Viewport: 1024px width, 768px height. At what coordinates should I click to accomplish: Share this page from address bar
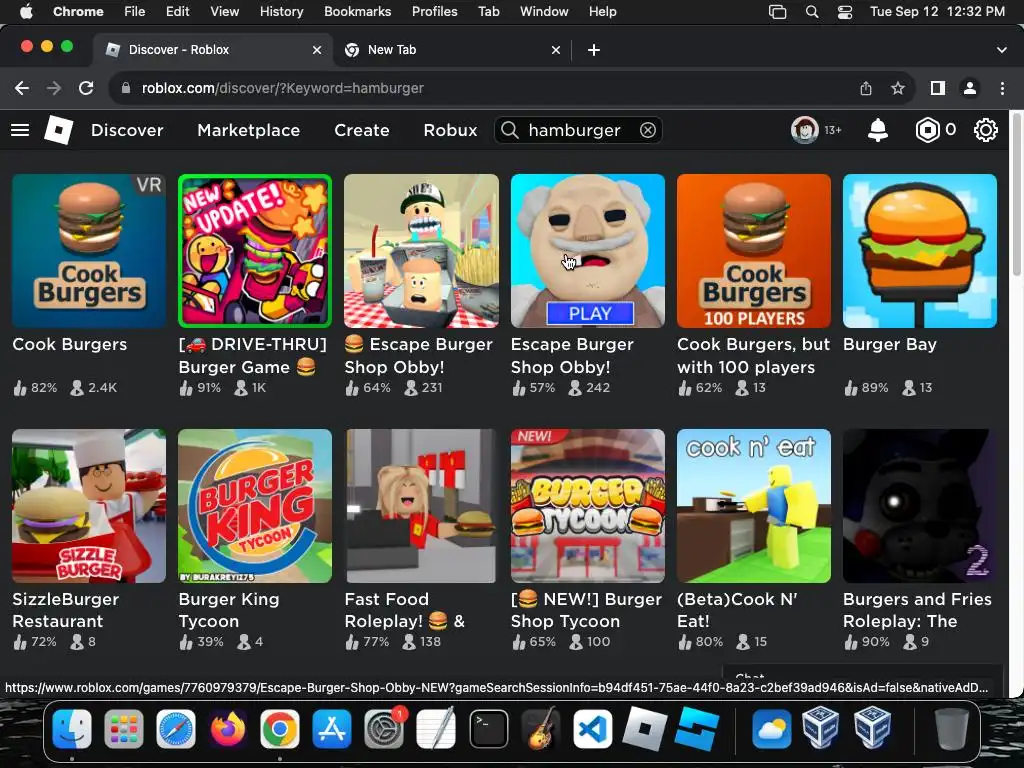pyautogui.click(x=865, y=88)
